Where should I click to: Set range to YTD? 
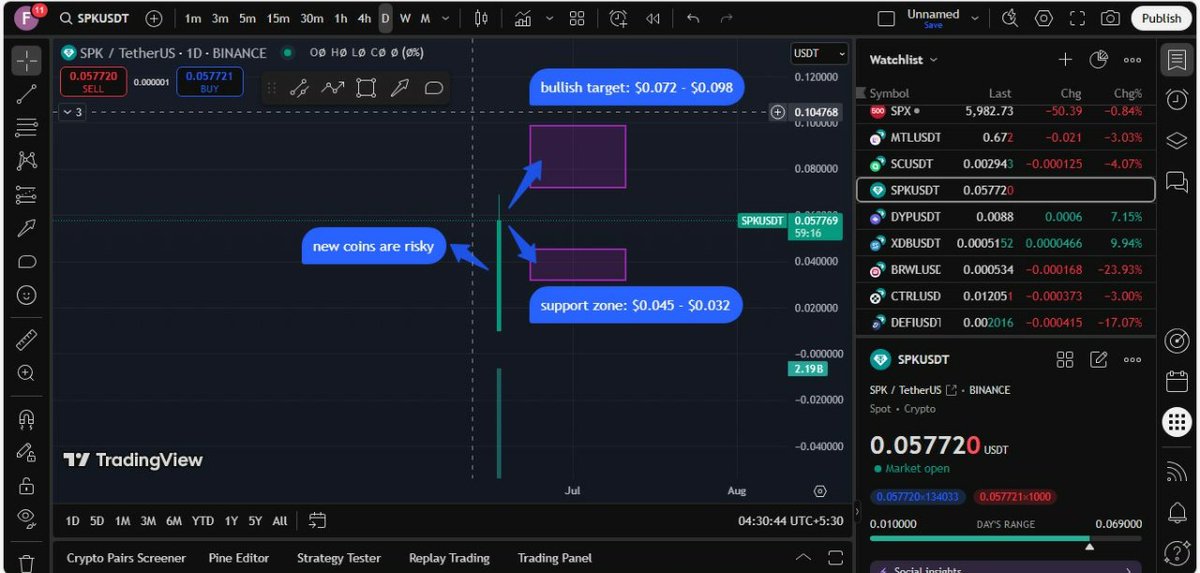click(203, 521)
